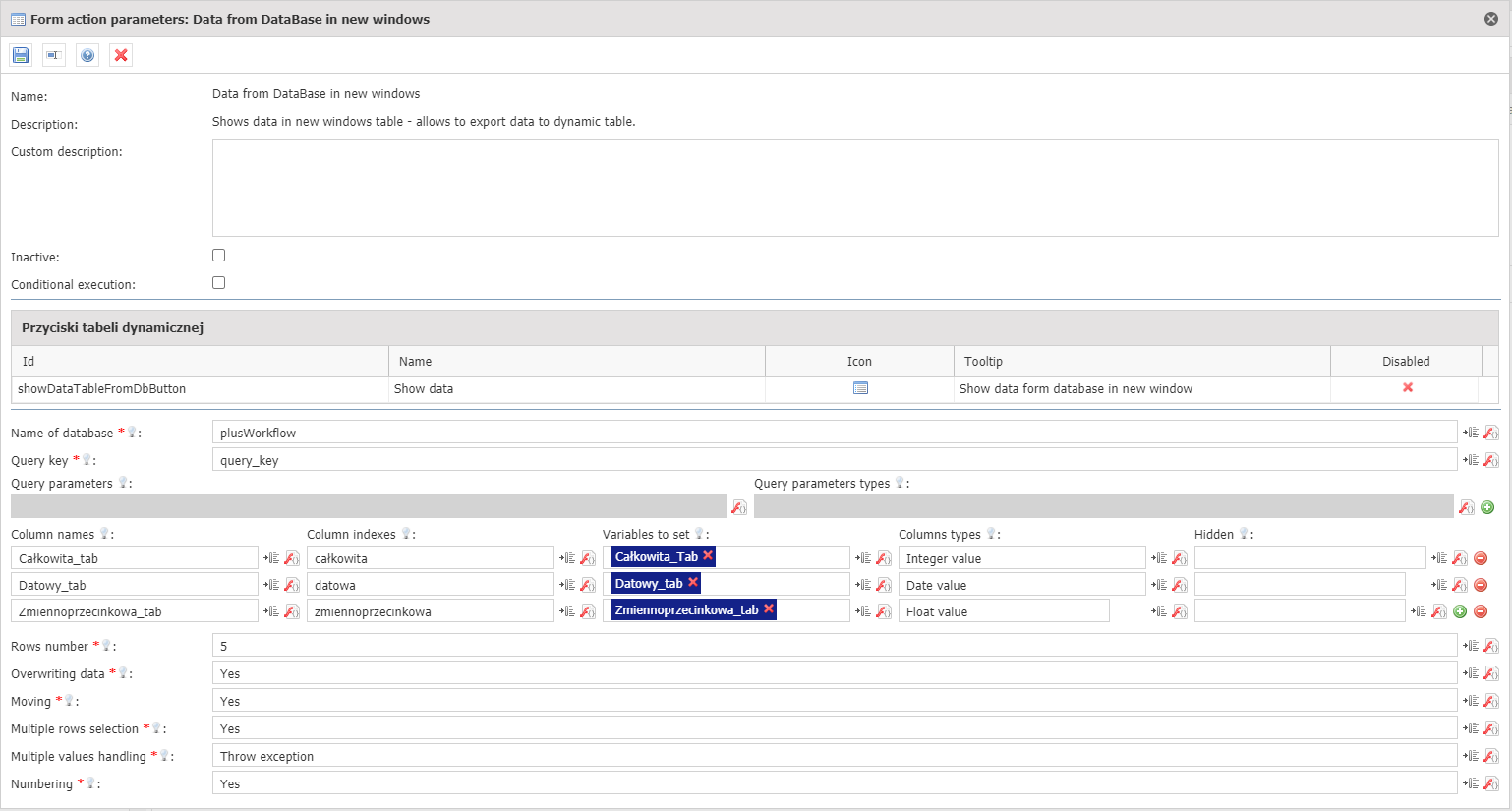This screenshot has height=811, width=1512.
Task: Open function editor for Numbering field
Action: [x=1491, y=783]
